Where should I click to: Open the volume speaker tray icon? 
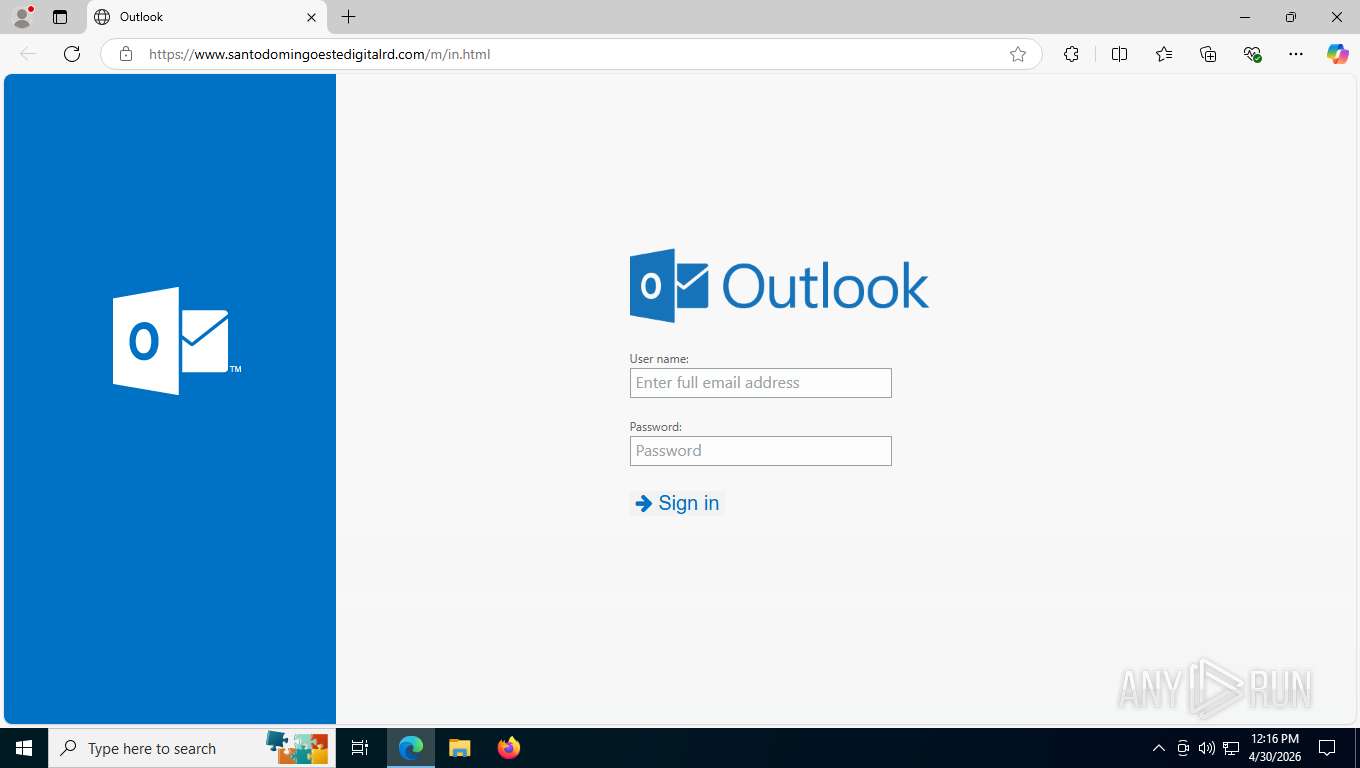pos(1207,748)
